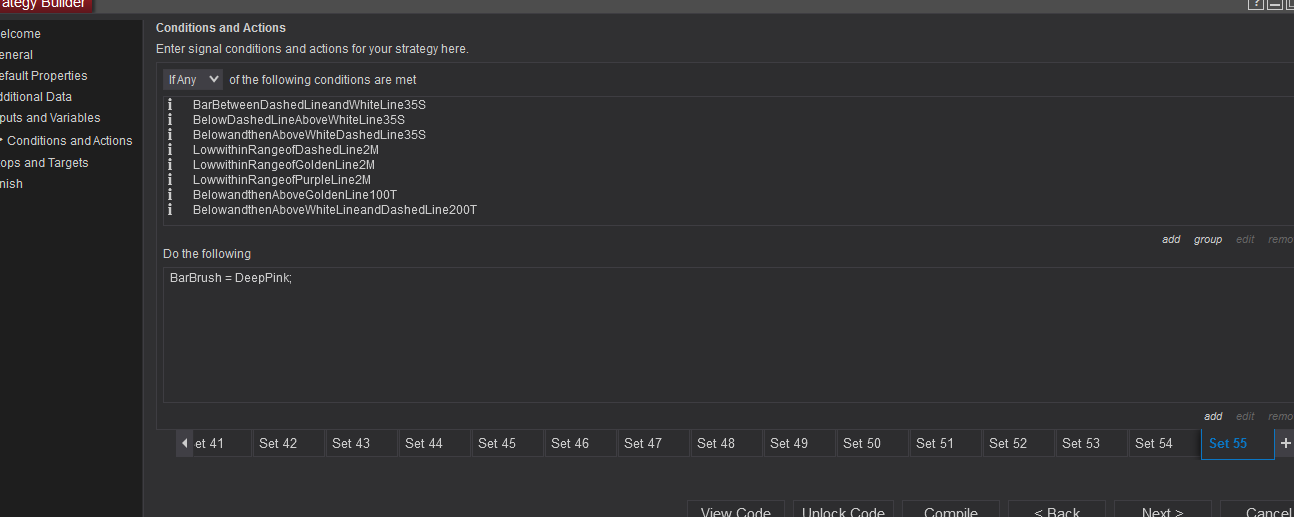Click info icon beside LowwithinRangeofGoldenLine2M
The image size is (1294, 517).
tap(170, 165)
